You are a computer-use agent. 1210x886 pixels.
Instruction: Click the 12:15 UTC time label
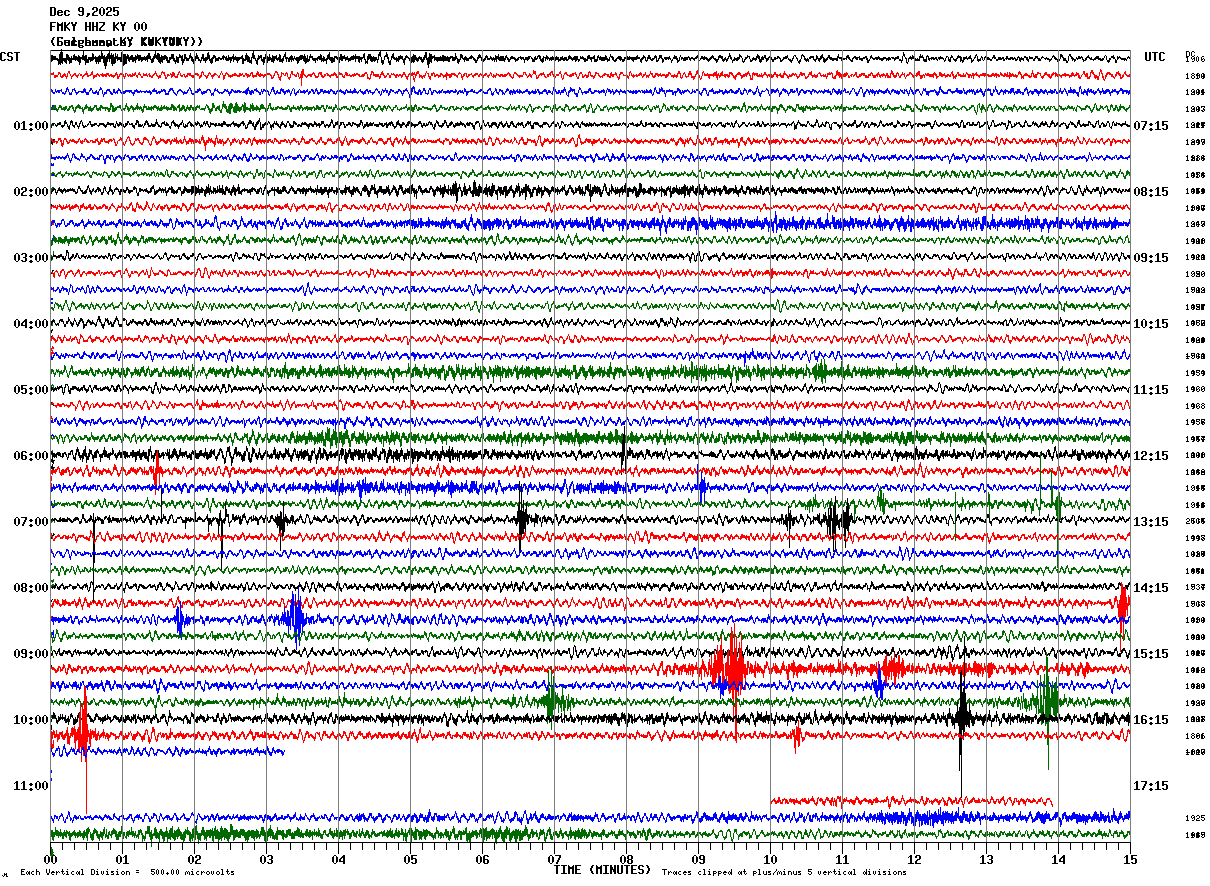pyautogui.click(x=1151, y=456)
